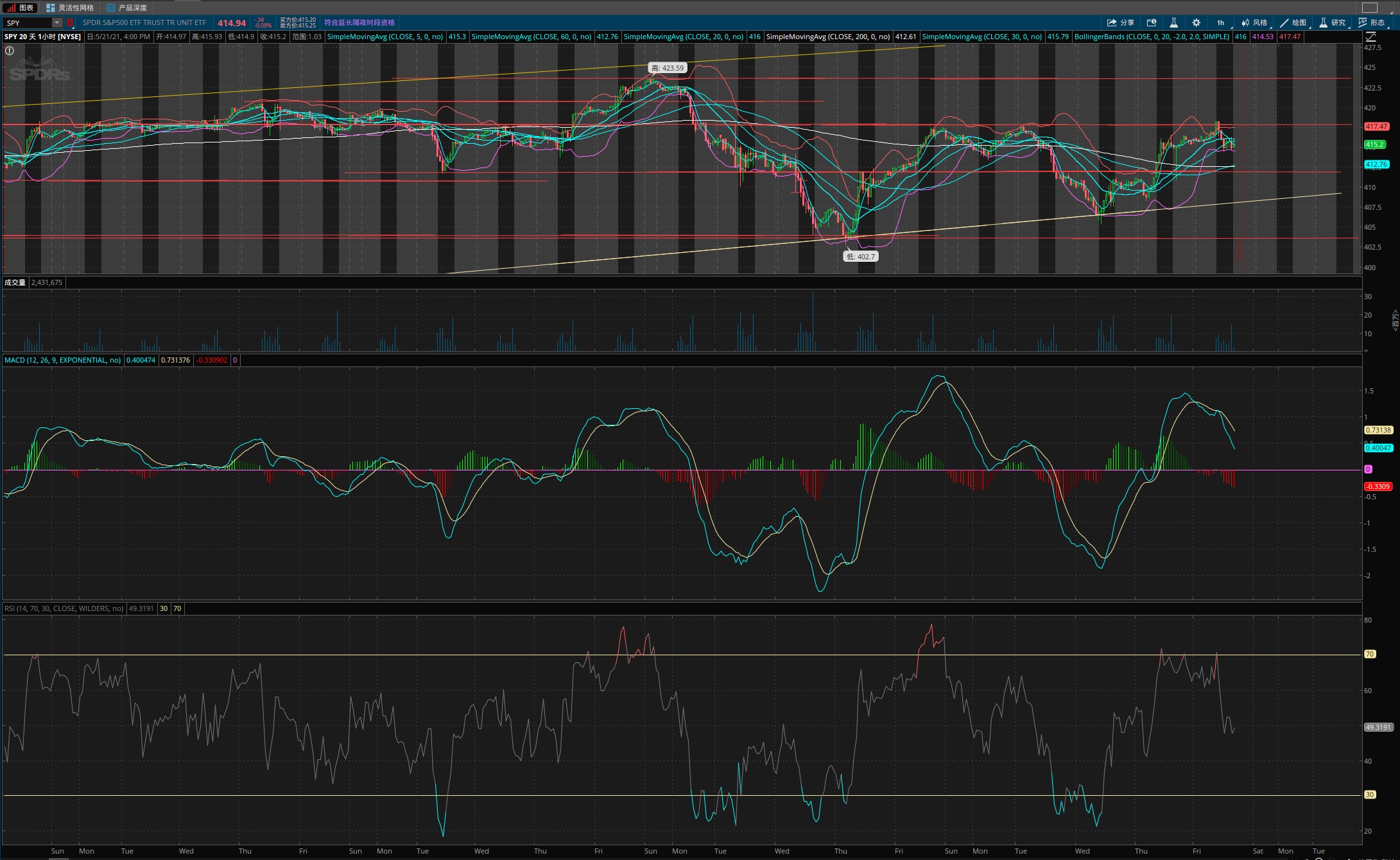1400x860 pixels.
Task: Open the 绘图 drawing tools menu
Action: (1293, 22)
